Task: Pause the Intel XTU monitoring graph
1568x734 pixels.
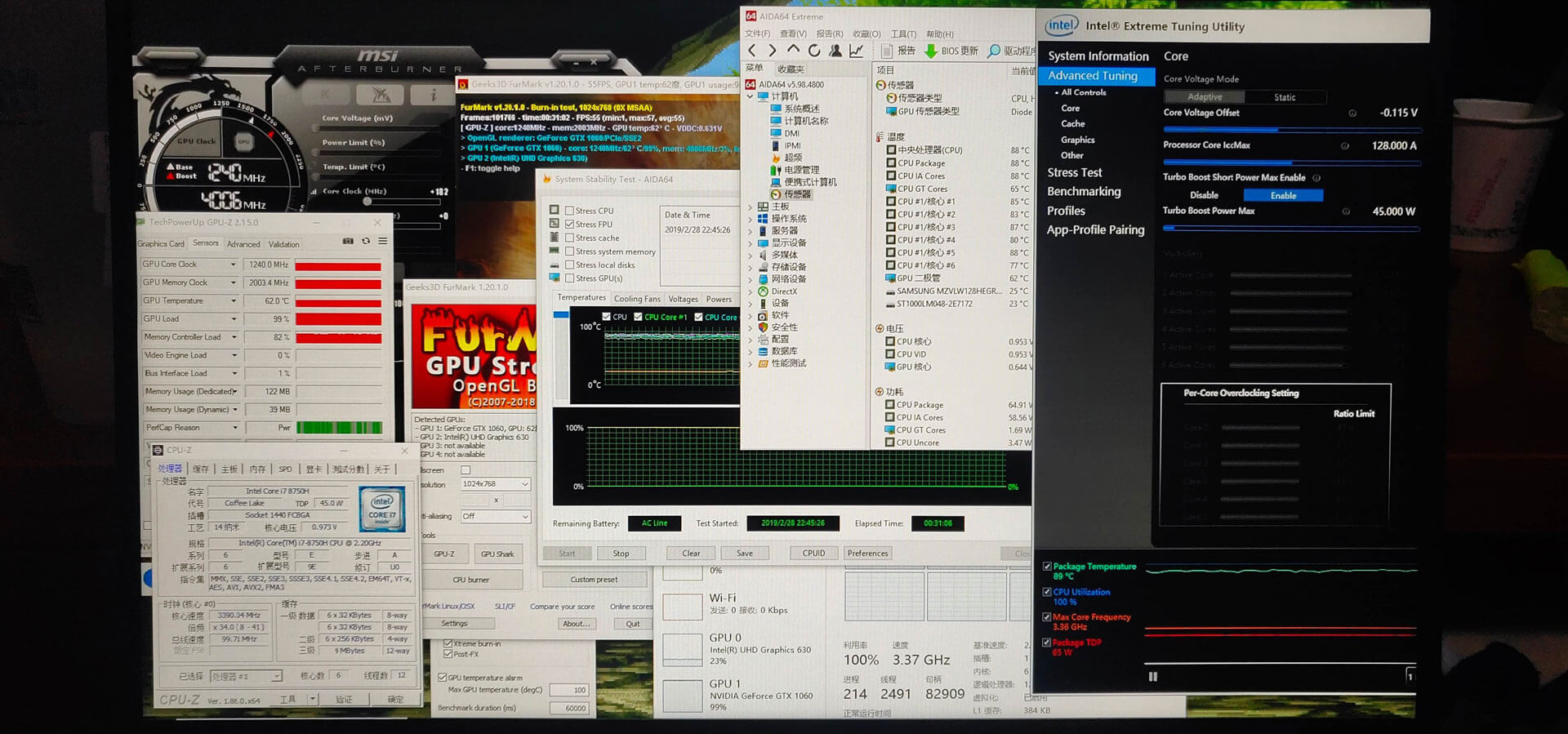Action: [x=1153, y=677]
